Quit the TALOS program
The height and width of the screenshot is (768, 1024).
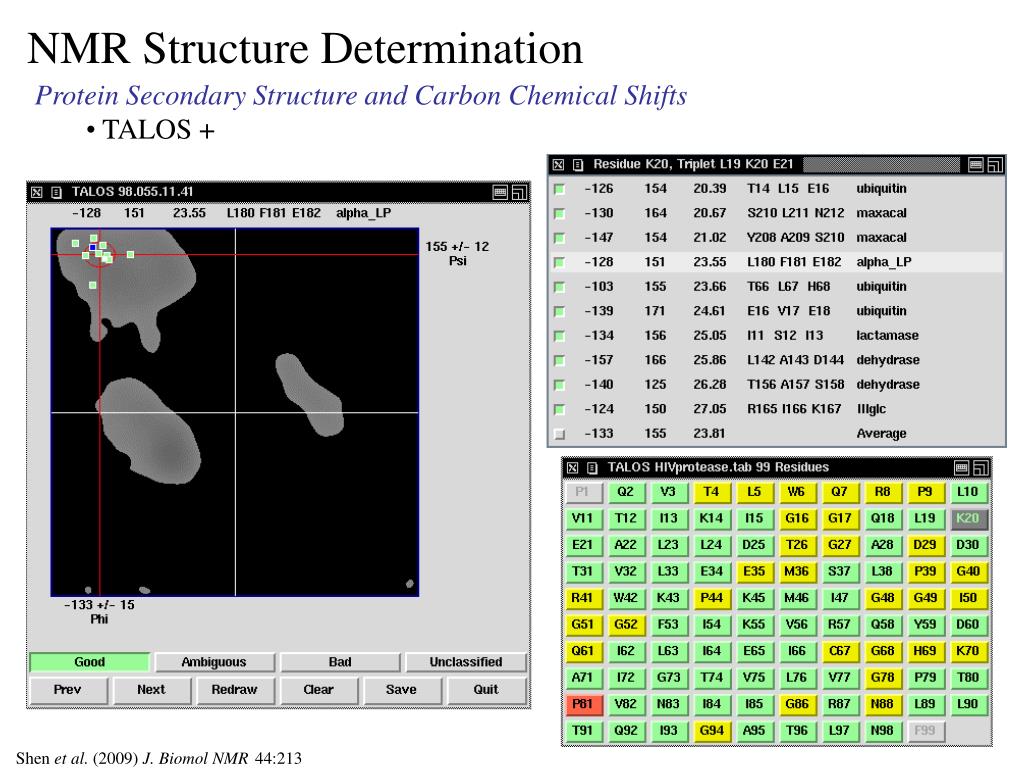(x=486, y=690)
